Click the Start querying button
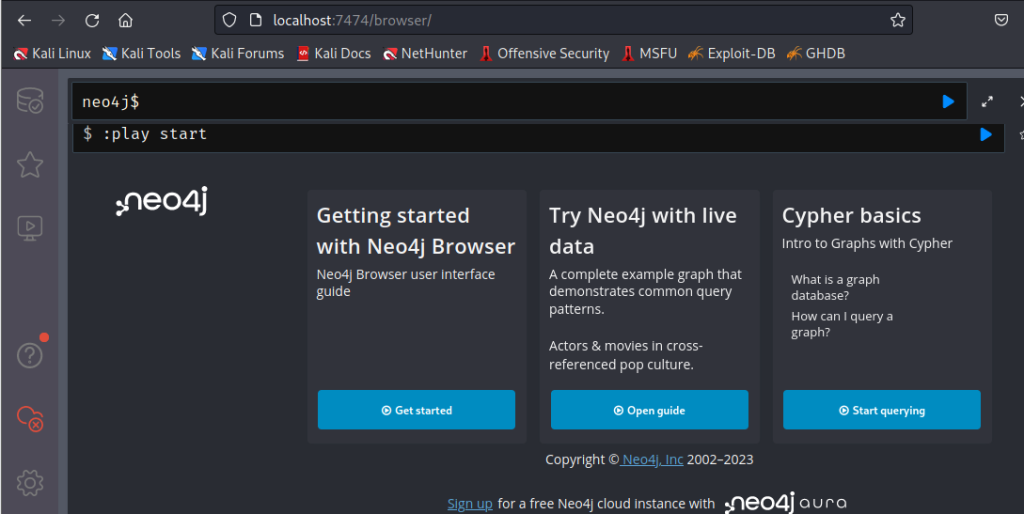 coord(881,410)
